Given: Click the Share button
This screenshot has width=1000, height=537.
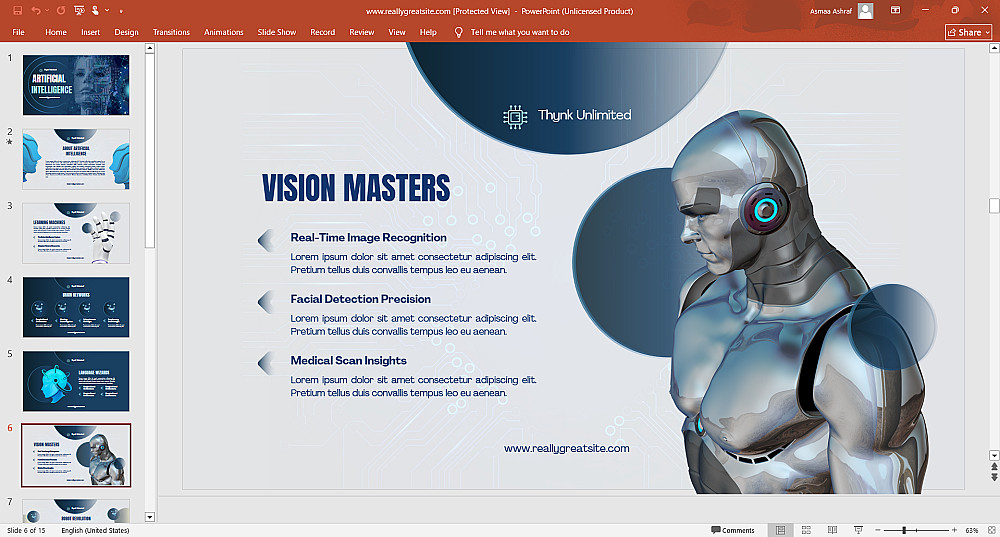Looking at the screenshot, I should (968, 32).
